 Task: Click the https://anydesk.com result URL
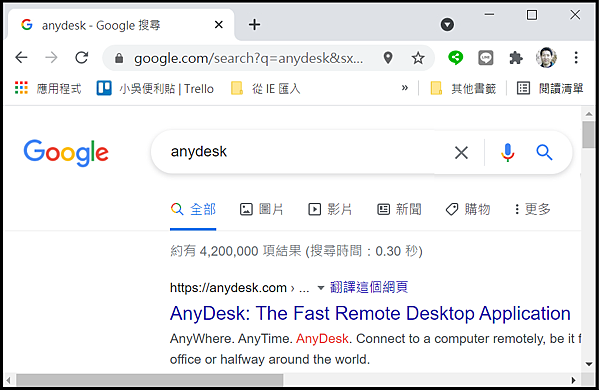pyautogui.click(x=228, y=287)
